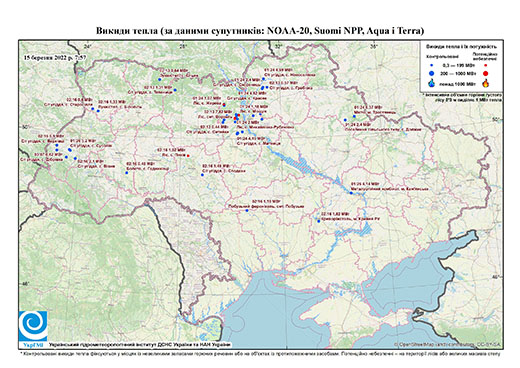Click the orange flame legend icon
Viewport: 520px width, 368px height.
[x=486, y=83]
